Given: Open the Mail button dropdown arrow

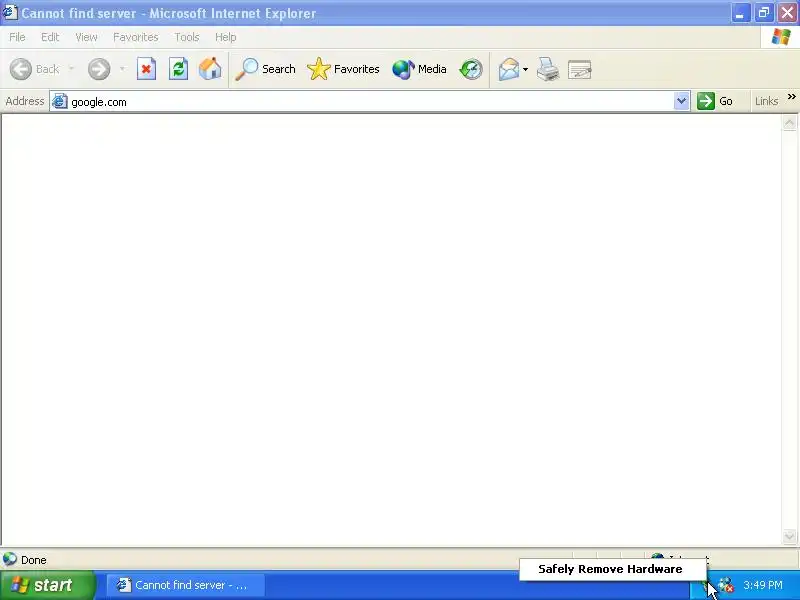Looking at the screenshot, I should click(526, 69).
